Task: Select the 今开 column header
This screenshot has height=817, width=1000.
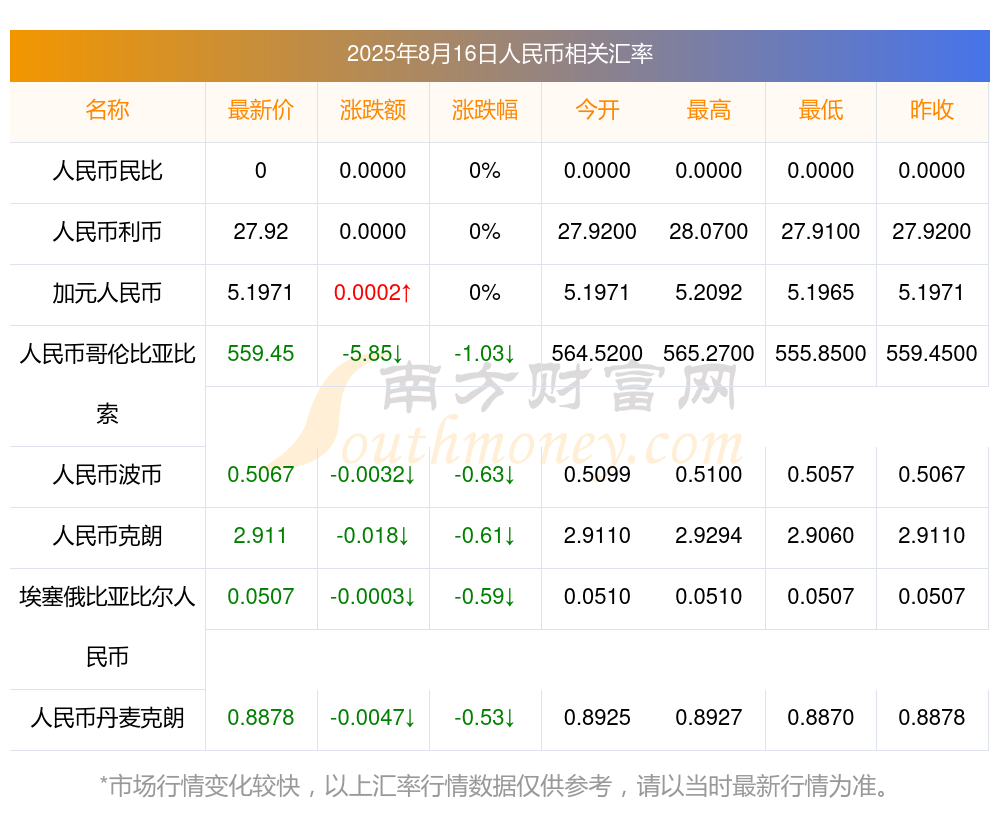Action: (x=597, y=110)
